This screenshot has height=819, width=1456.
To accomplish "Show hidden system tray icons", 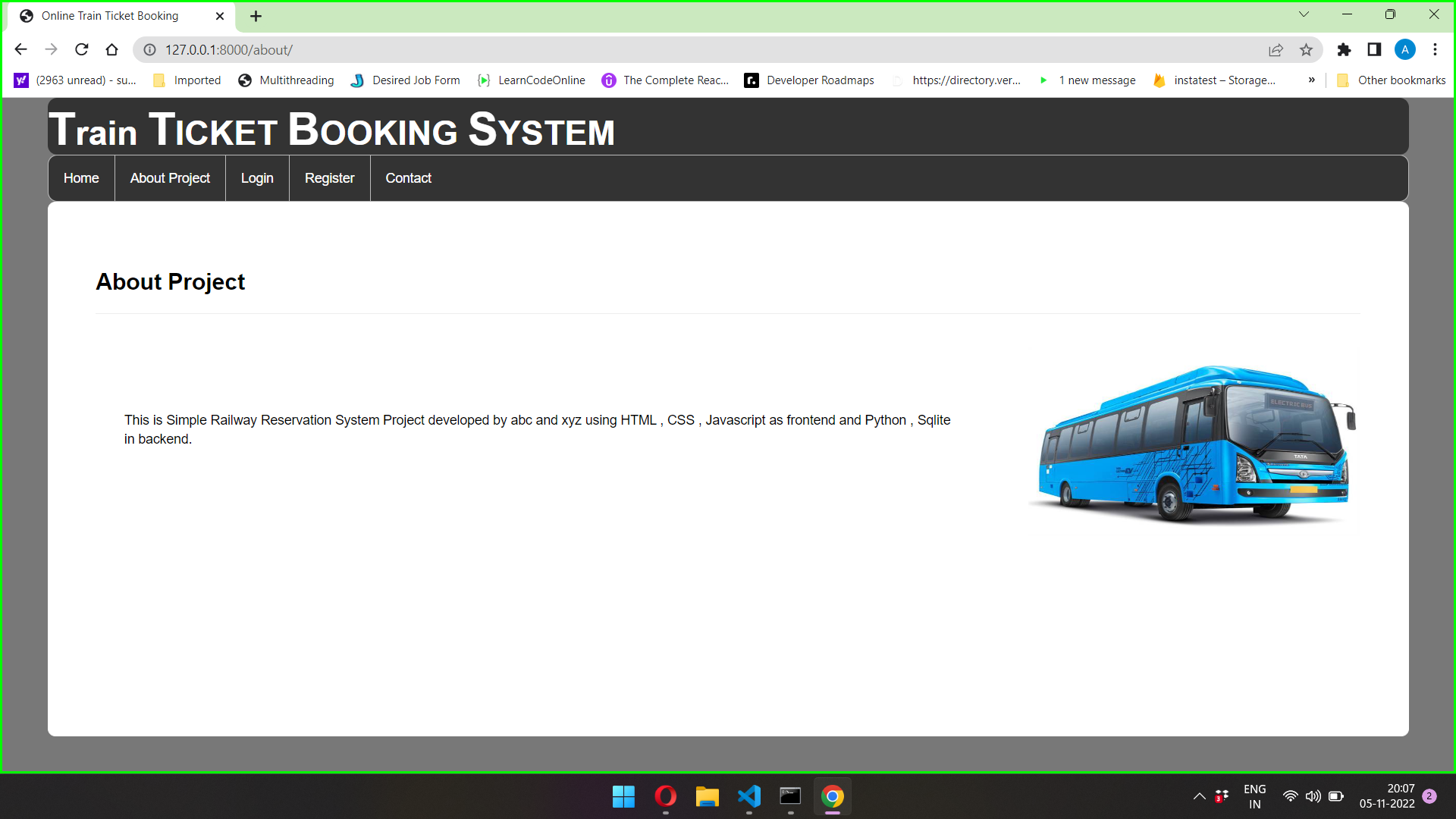I will pos(1199,797).
